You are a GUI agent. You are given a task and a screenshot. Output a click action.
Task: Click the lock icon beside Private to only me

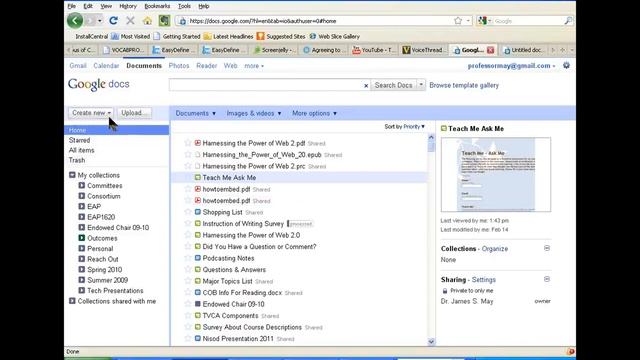445,291
